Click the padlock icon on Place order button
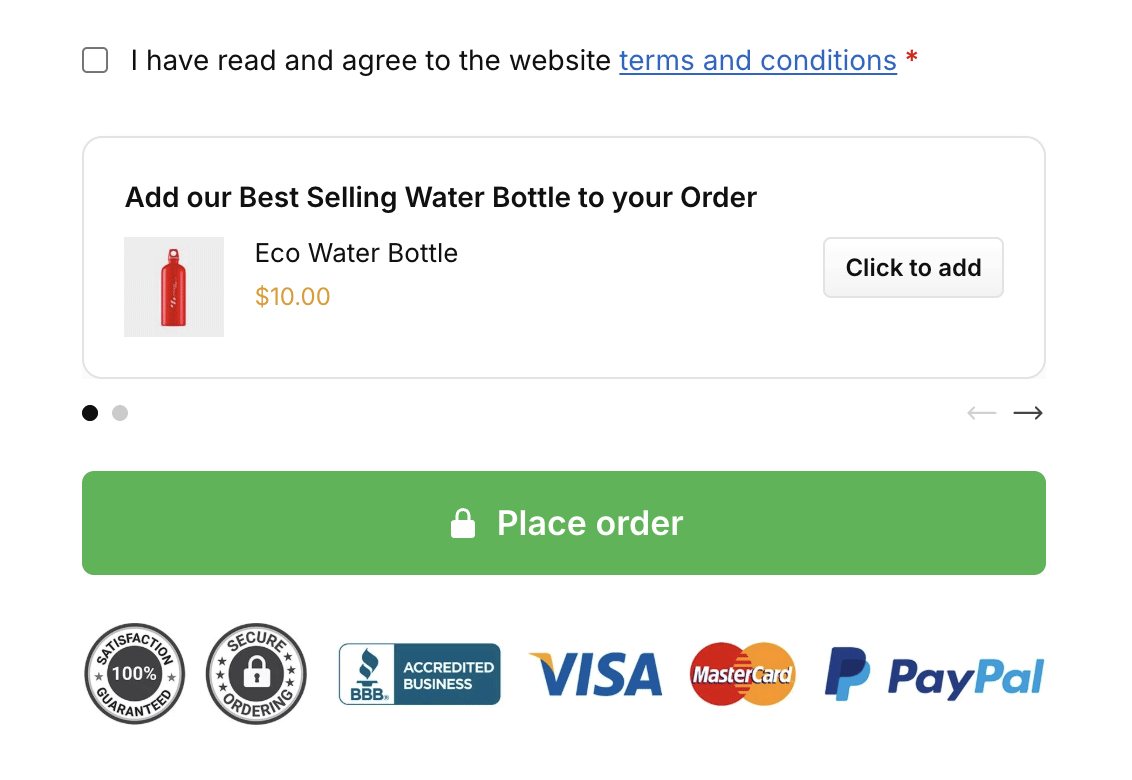This screenshot has width=1132, height=780. (x=463, y=522)
